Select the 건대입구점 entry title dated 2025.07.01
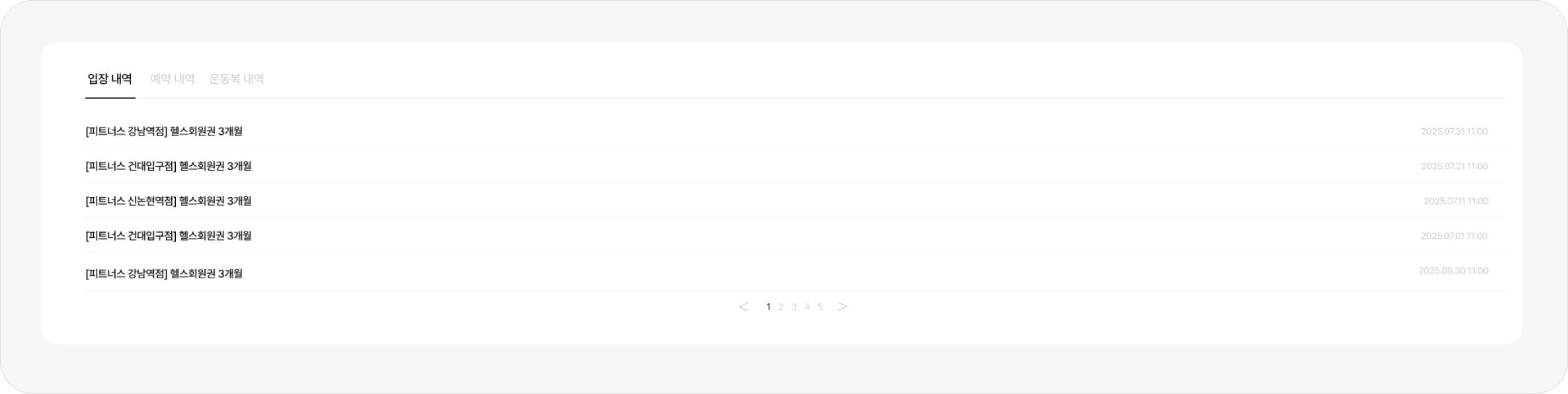The image size is (1568, 394). 169,236
